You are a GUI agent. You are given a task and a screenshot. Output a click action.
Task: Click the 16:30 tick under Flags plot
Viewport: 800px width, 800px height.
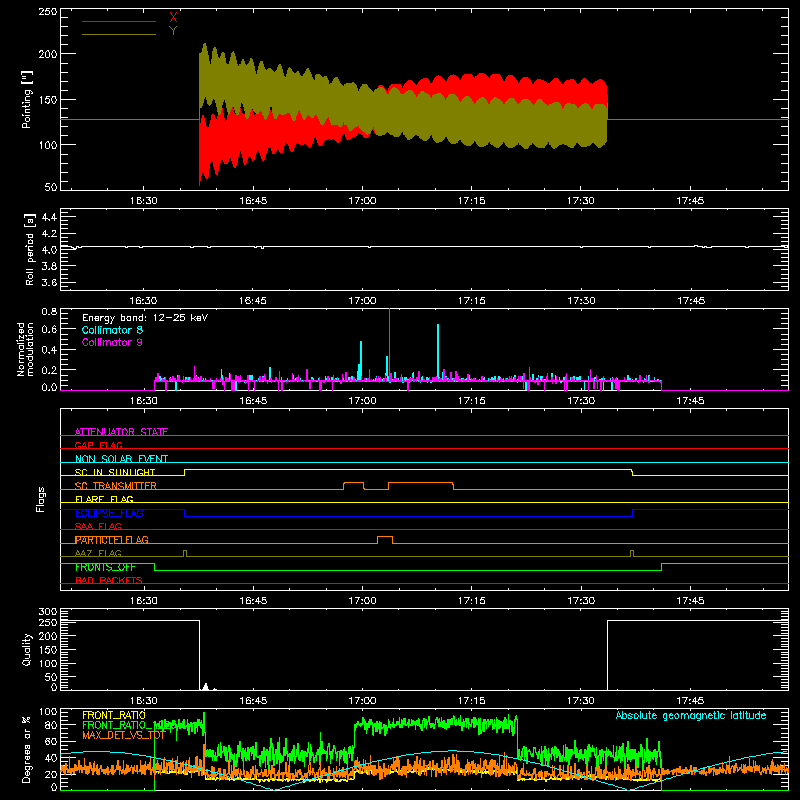pos(143,601)
